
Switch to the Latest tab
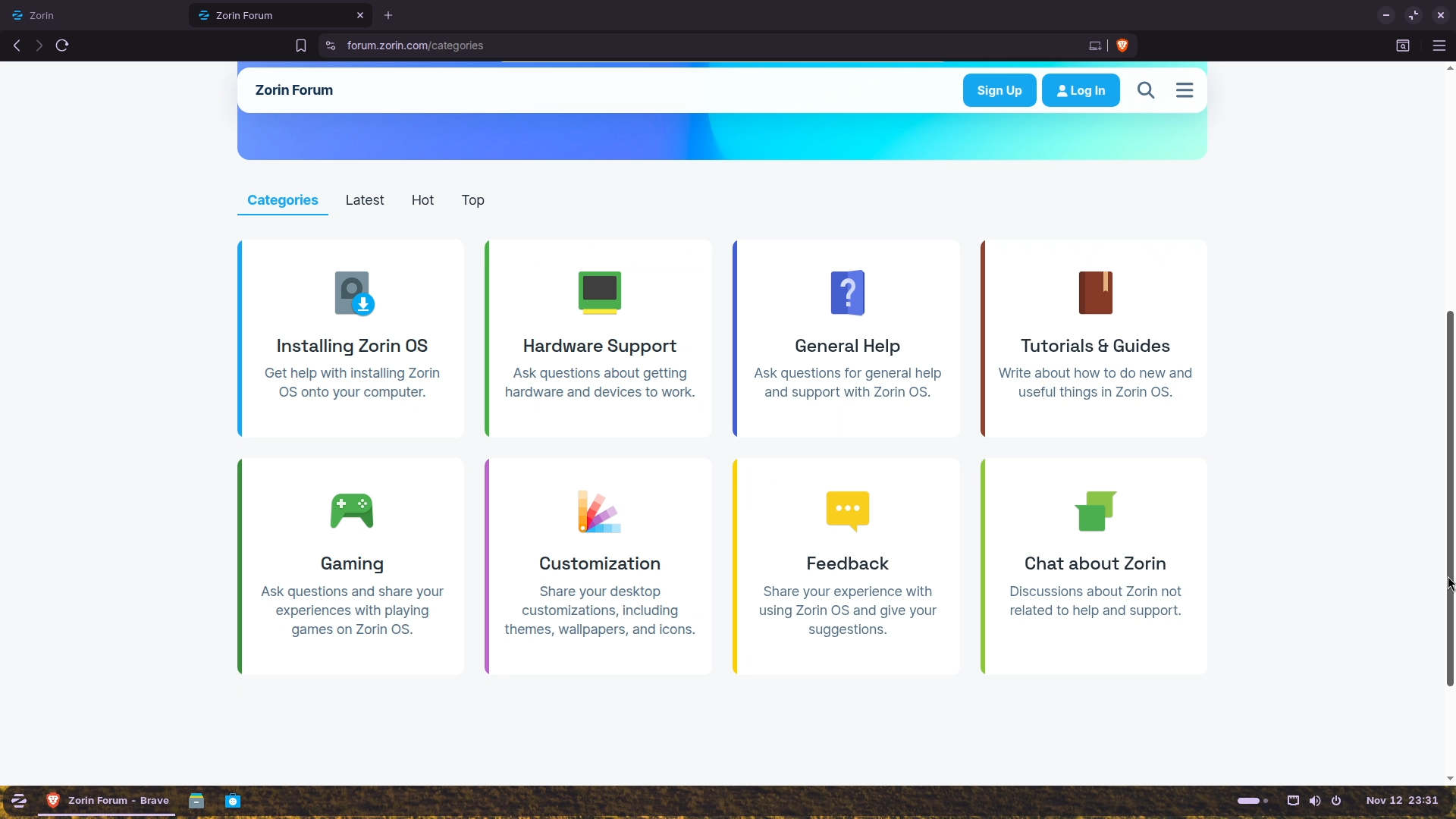(365, 200)
